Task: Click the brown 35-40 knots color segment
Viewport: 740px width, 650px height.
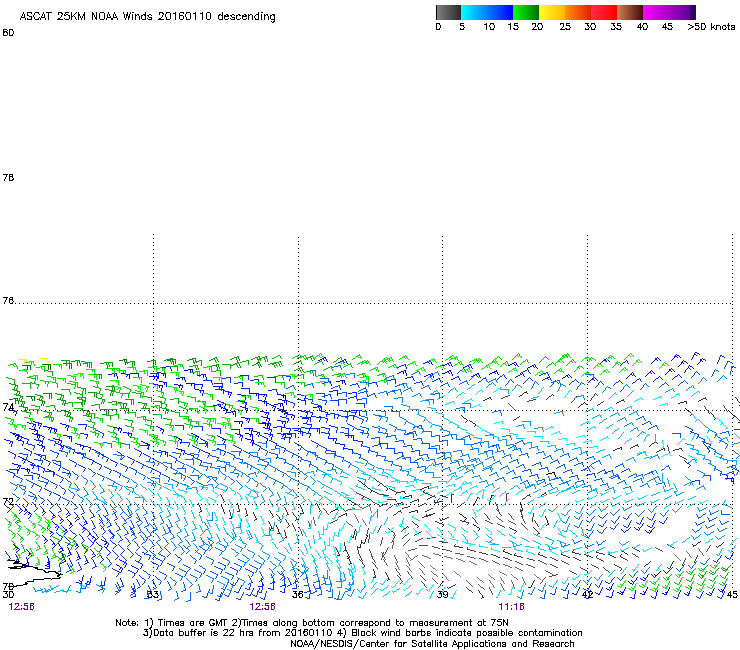Action: click(630, 12)
